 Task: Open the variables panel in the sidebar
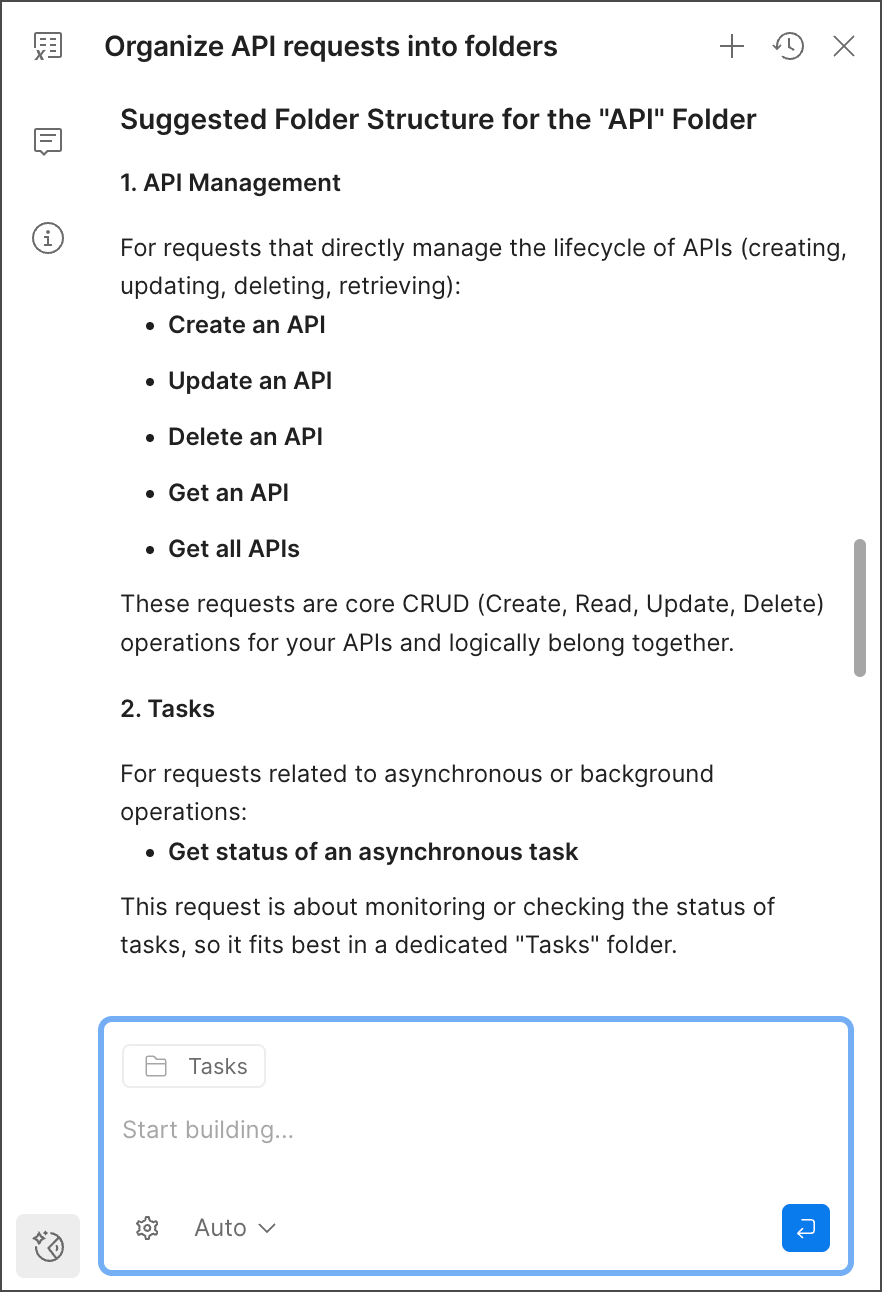(x=48, y=46)
